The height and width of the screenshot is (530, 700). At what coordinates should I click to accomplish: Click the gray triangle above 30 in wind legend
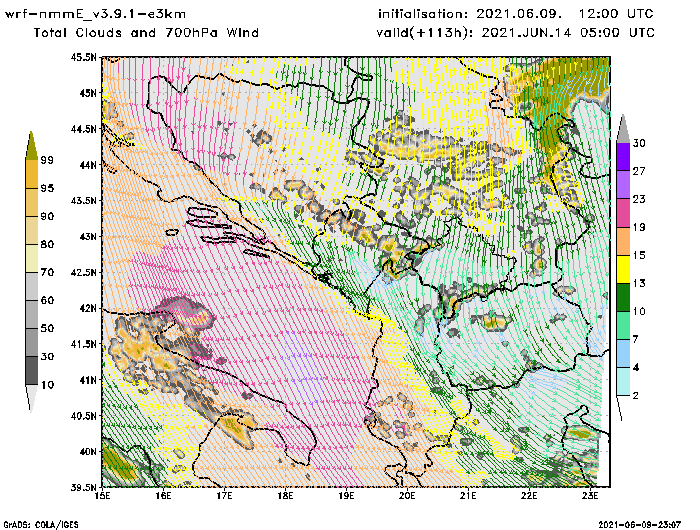(623, 129)
